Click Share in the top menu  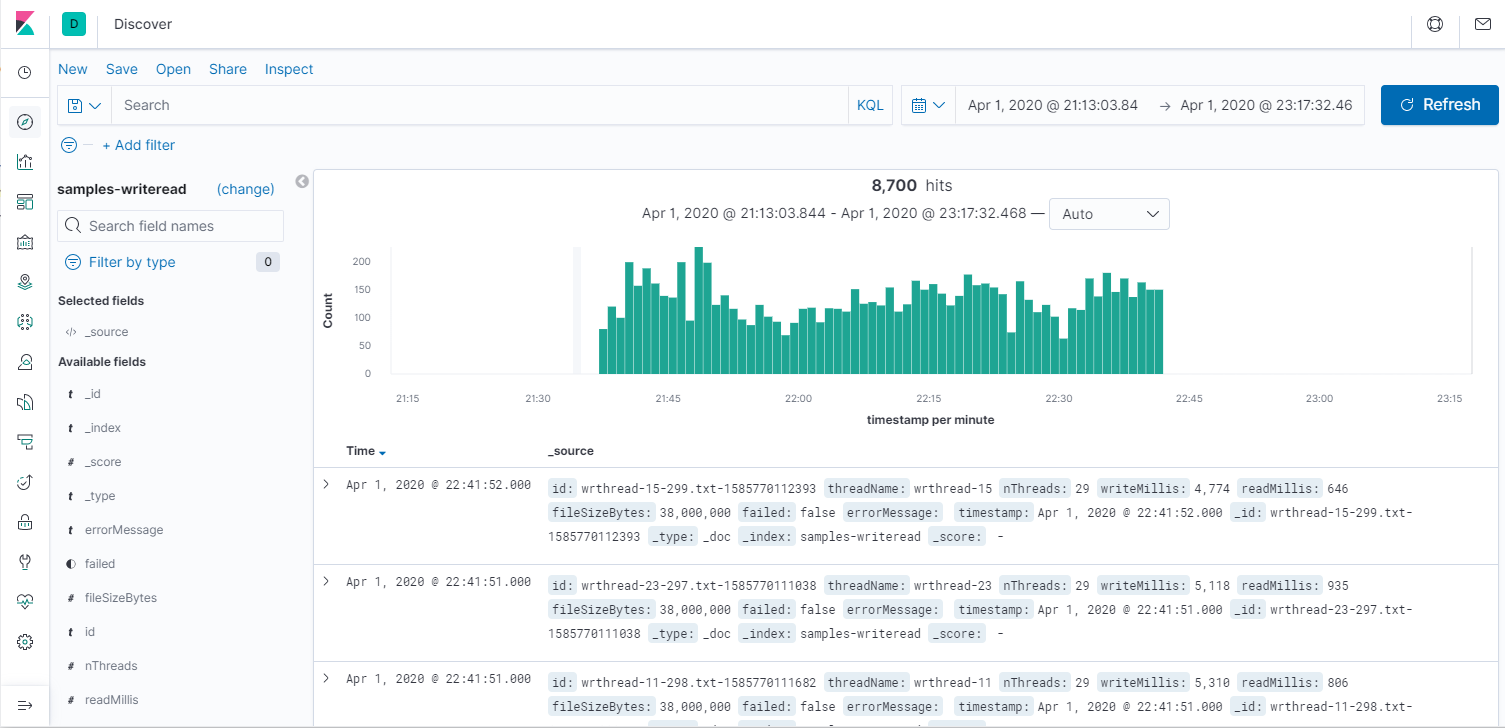(228, 69)
